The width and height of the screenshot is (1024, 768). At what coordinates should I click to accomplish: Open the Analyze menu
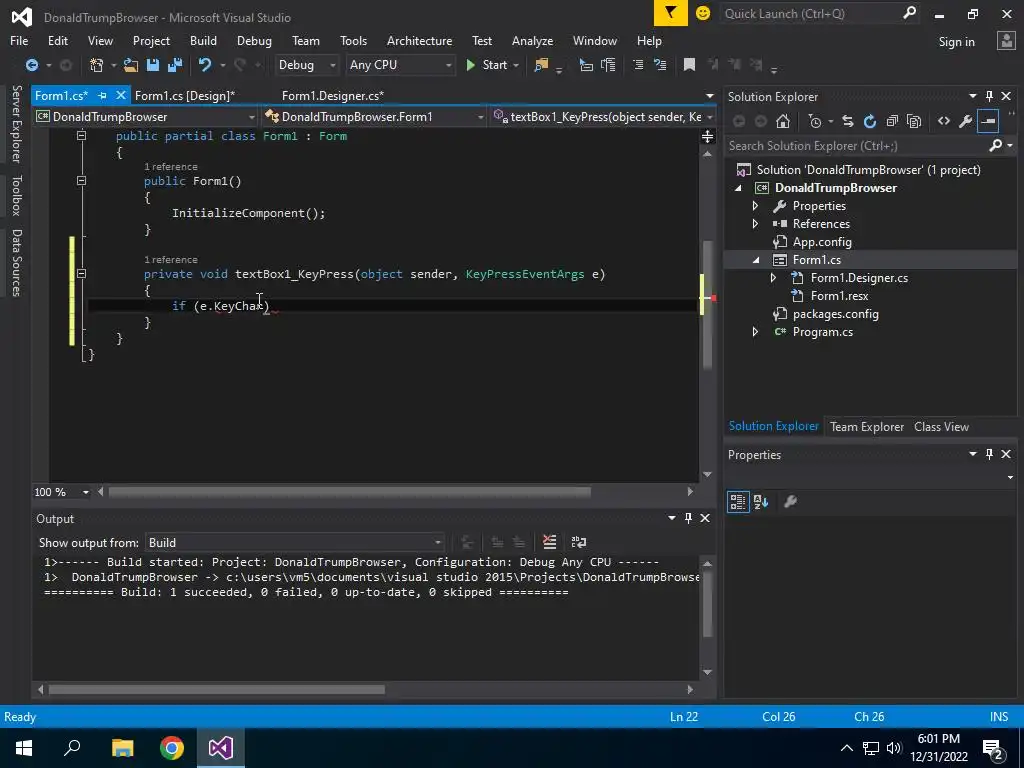pos(532,40)
